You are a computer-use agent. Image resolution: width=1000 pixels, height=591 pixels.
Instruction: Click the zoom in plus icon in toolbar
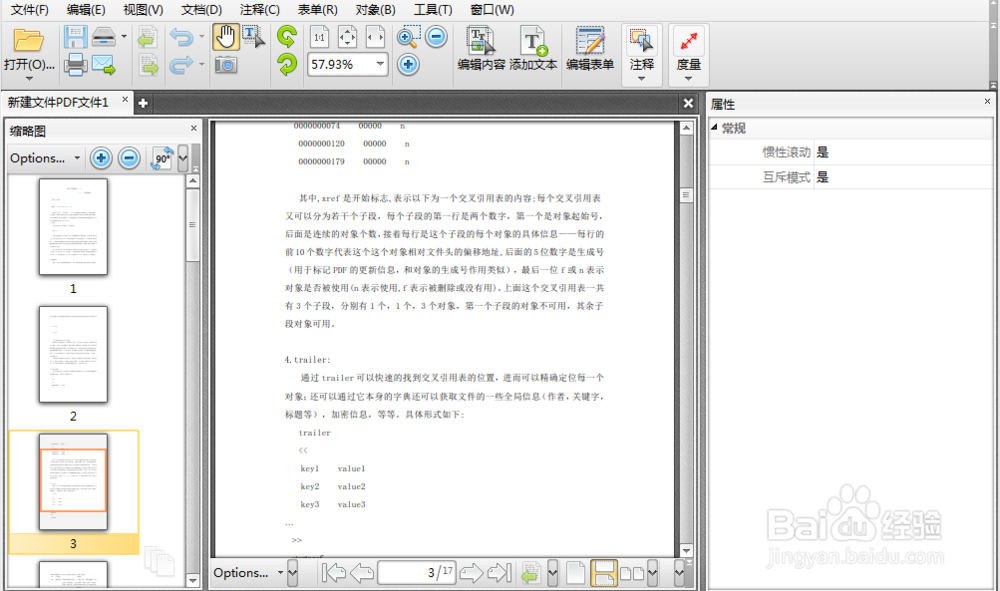pos(408,64)
